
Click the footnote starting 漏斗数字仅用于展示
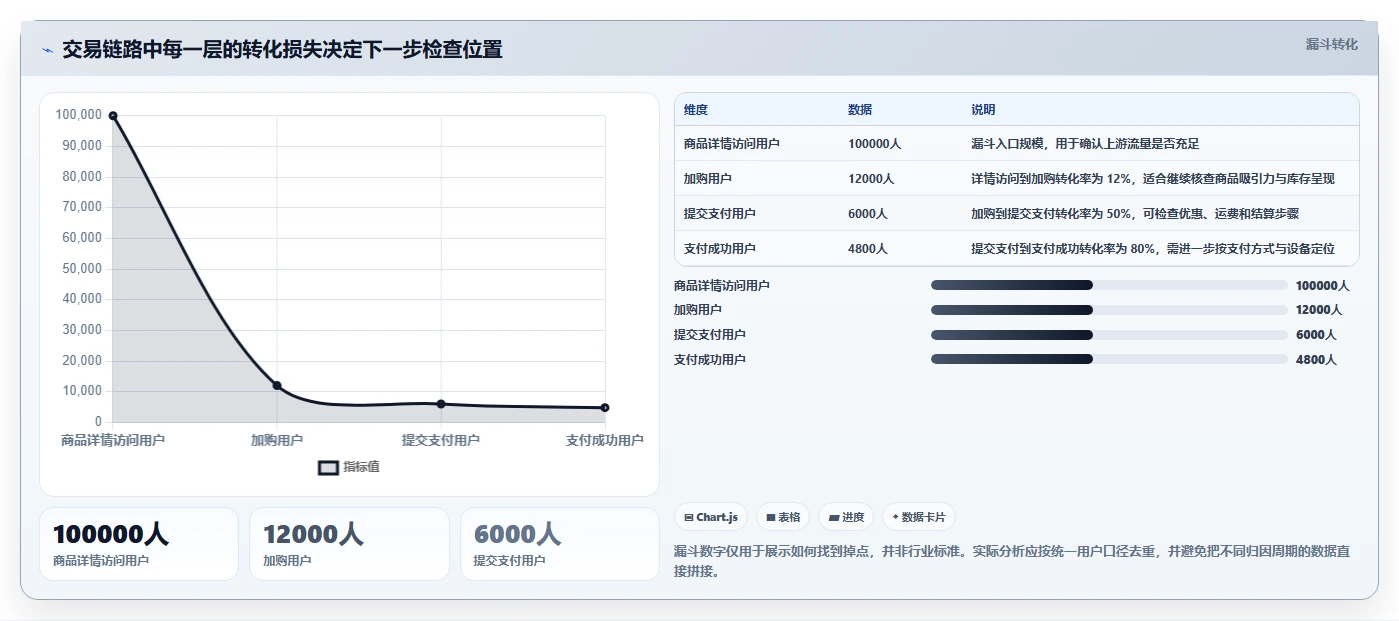tap(1014, 561)
